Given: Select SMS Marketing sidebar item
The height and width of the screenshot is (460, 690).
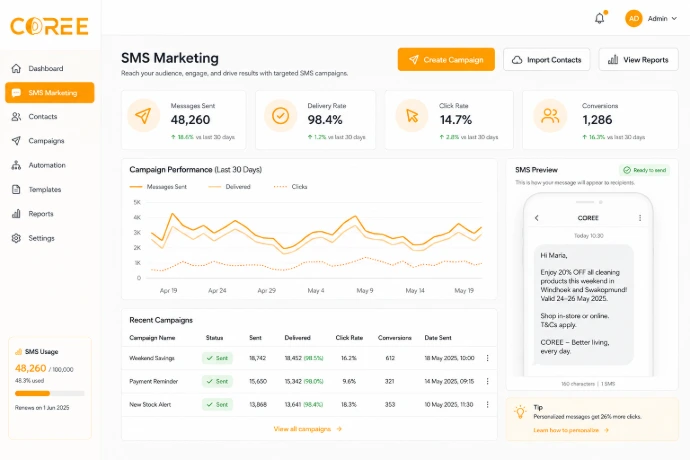Looking at the screenshot, I should click(x=50, y=92).
